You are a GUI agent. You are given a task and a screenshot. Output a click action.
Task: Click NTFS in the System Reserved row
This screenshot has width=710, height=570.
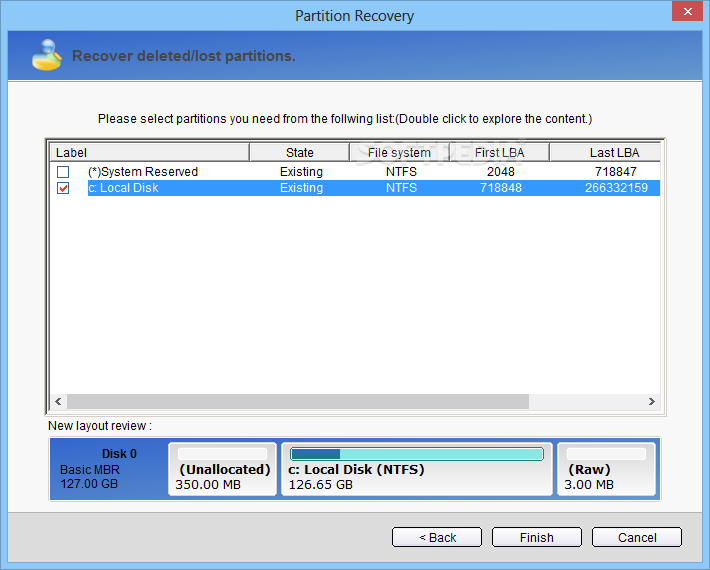pos(401,172)
